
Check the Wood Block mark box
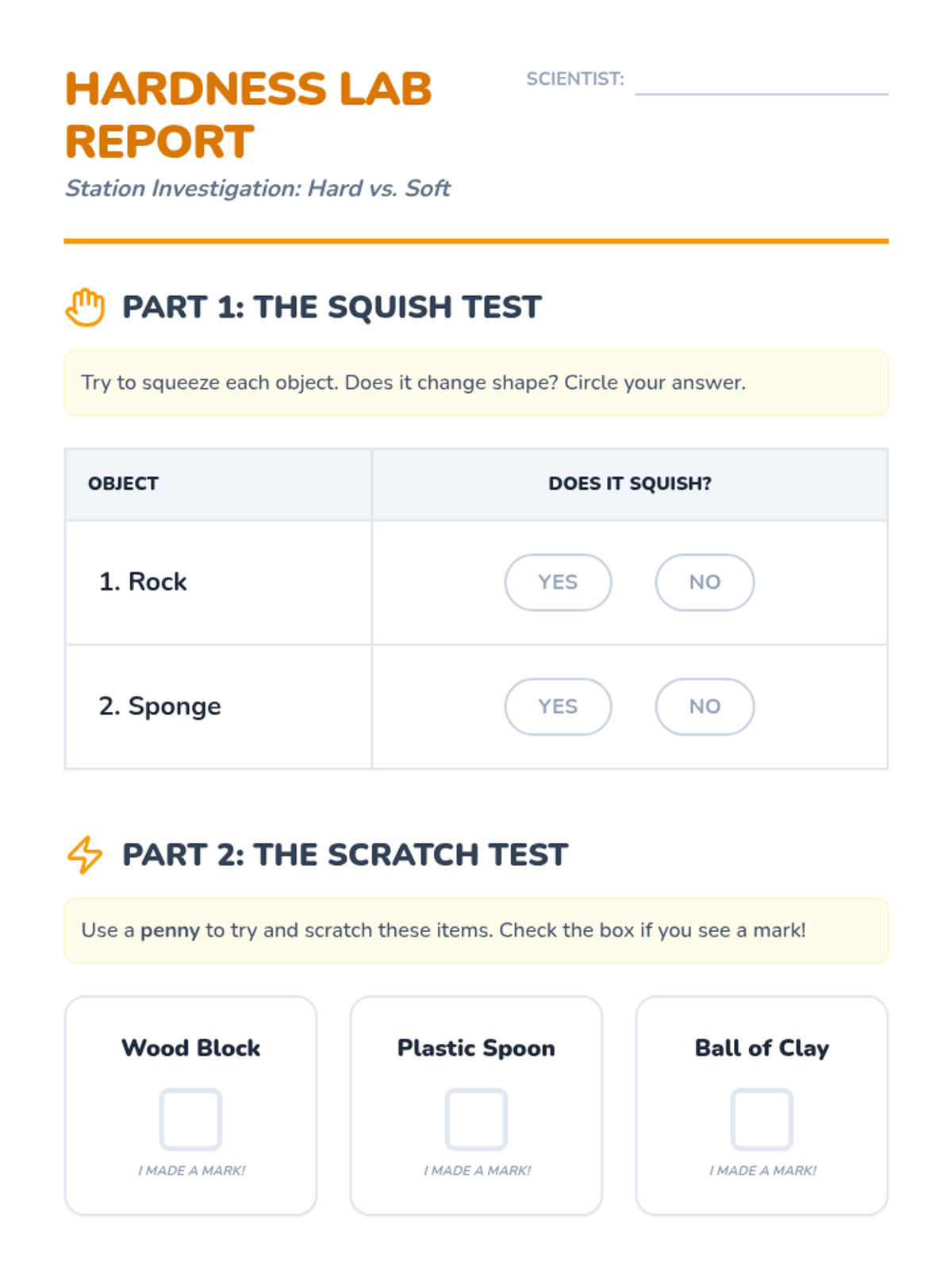[190, 1119]
